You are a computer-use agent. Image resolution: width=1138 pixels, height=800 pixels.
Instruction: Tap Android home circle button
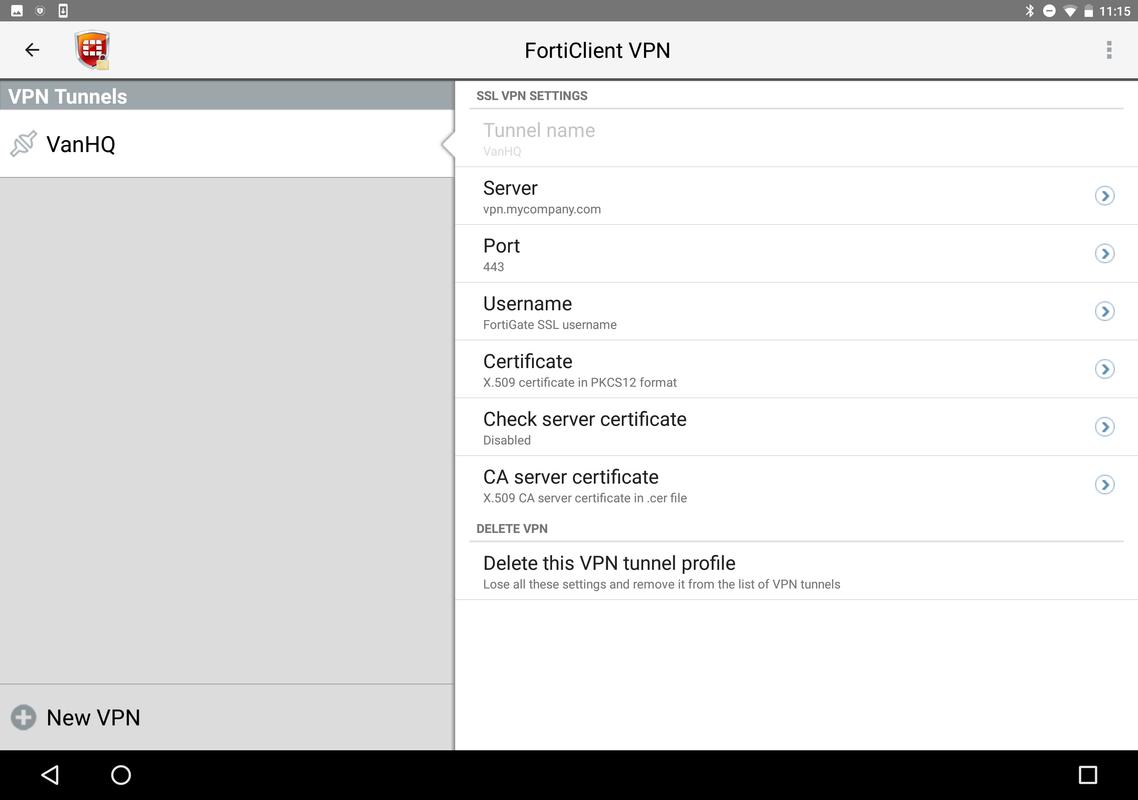121,775
